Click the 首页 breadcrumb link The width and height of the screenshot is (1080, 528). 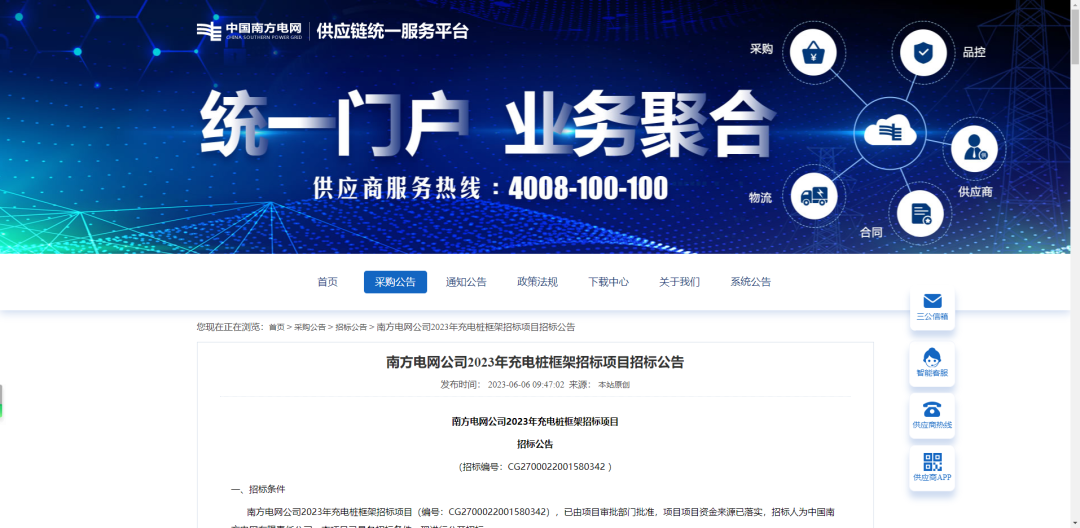click(276, 327)
